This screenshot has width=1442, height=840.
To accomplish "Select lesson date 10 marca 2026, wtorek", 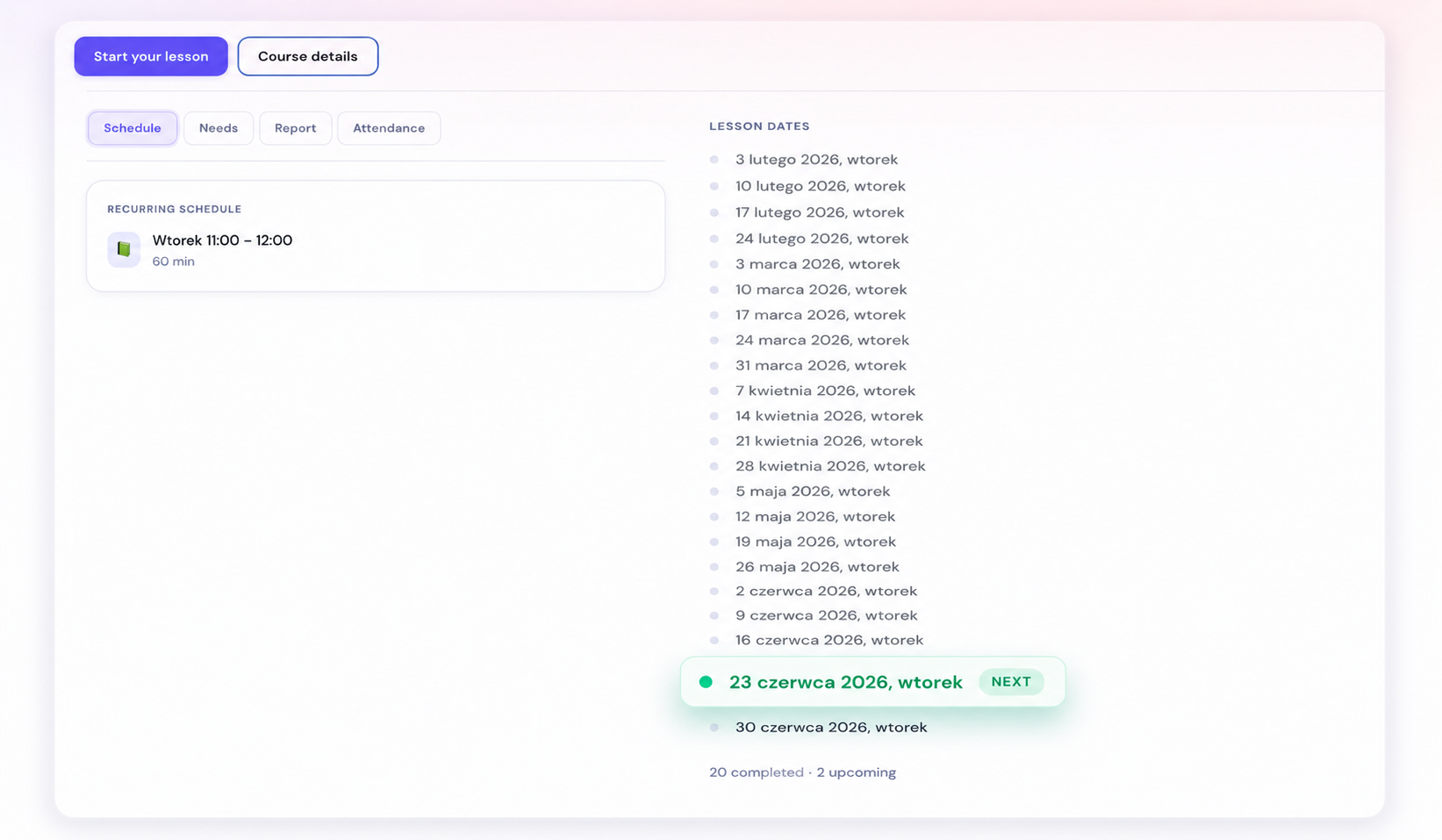I will click(821, 290).
